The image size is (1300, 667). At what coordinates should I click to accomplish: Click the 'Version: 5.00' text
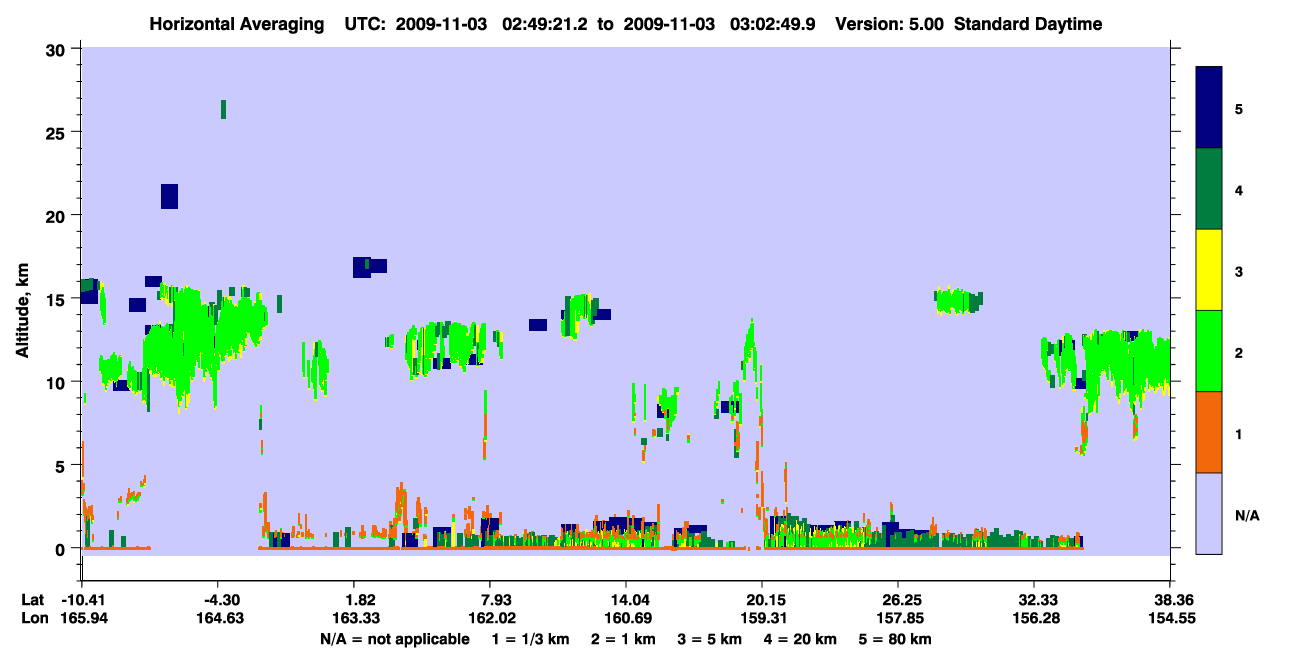(891, 24)
